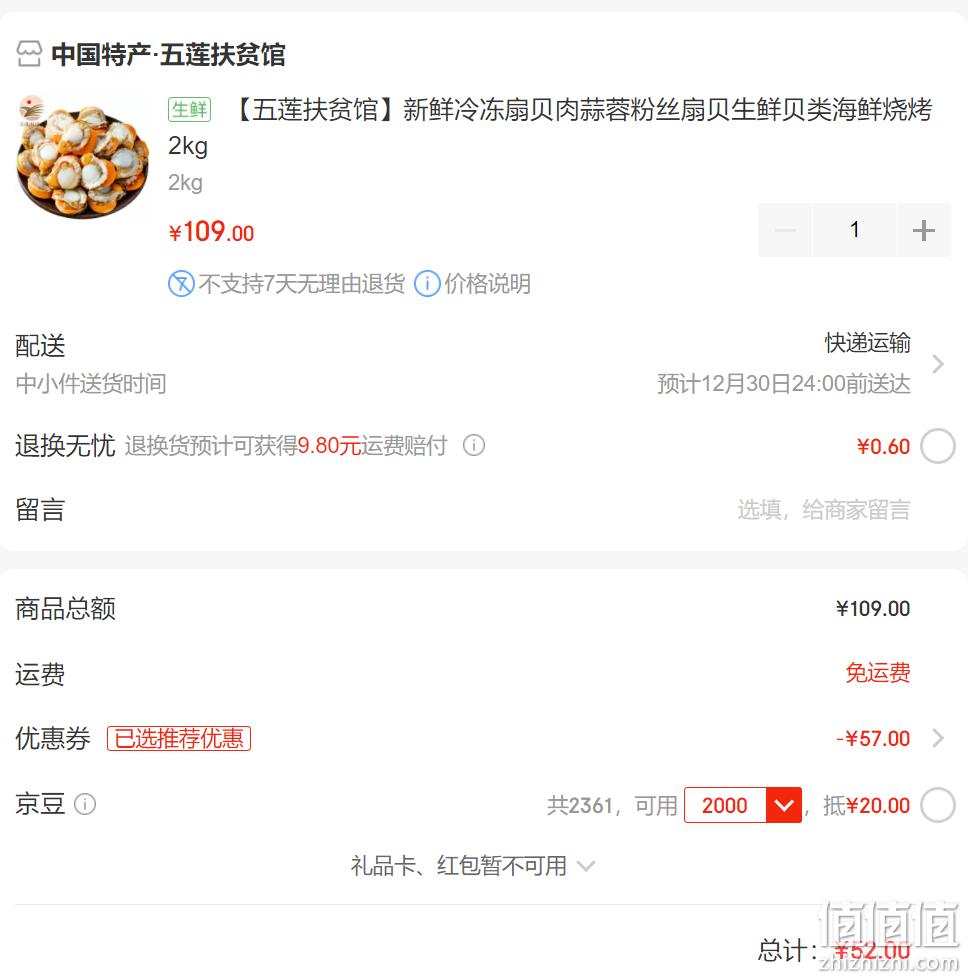This screenshot has height=980, width=968.
Task: Click the 价格说明 info icon
Action: [x=427, y=284]
